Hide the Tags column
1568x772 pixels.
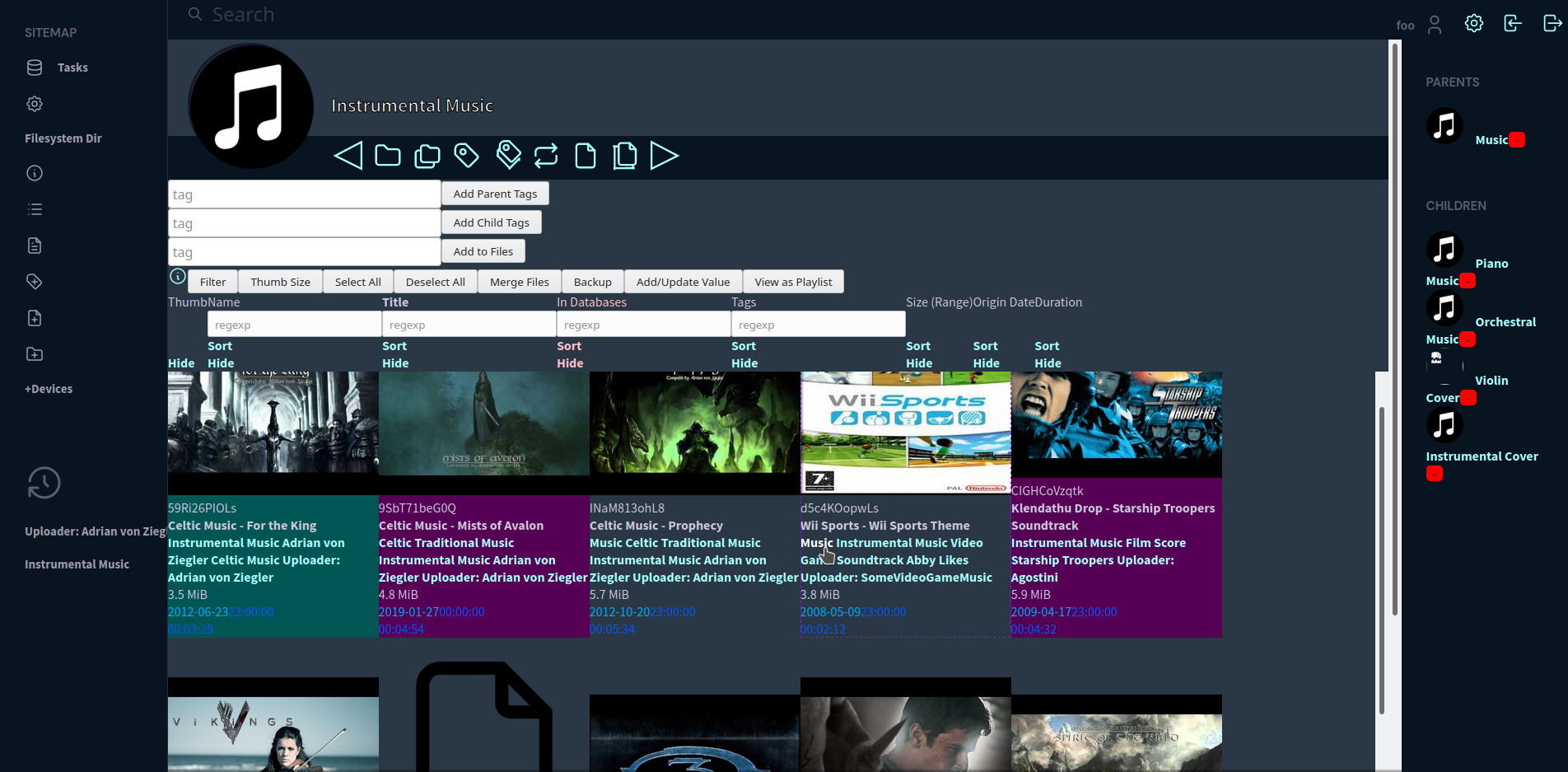coord(744,363)
